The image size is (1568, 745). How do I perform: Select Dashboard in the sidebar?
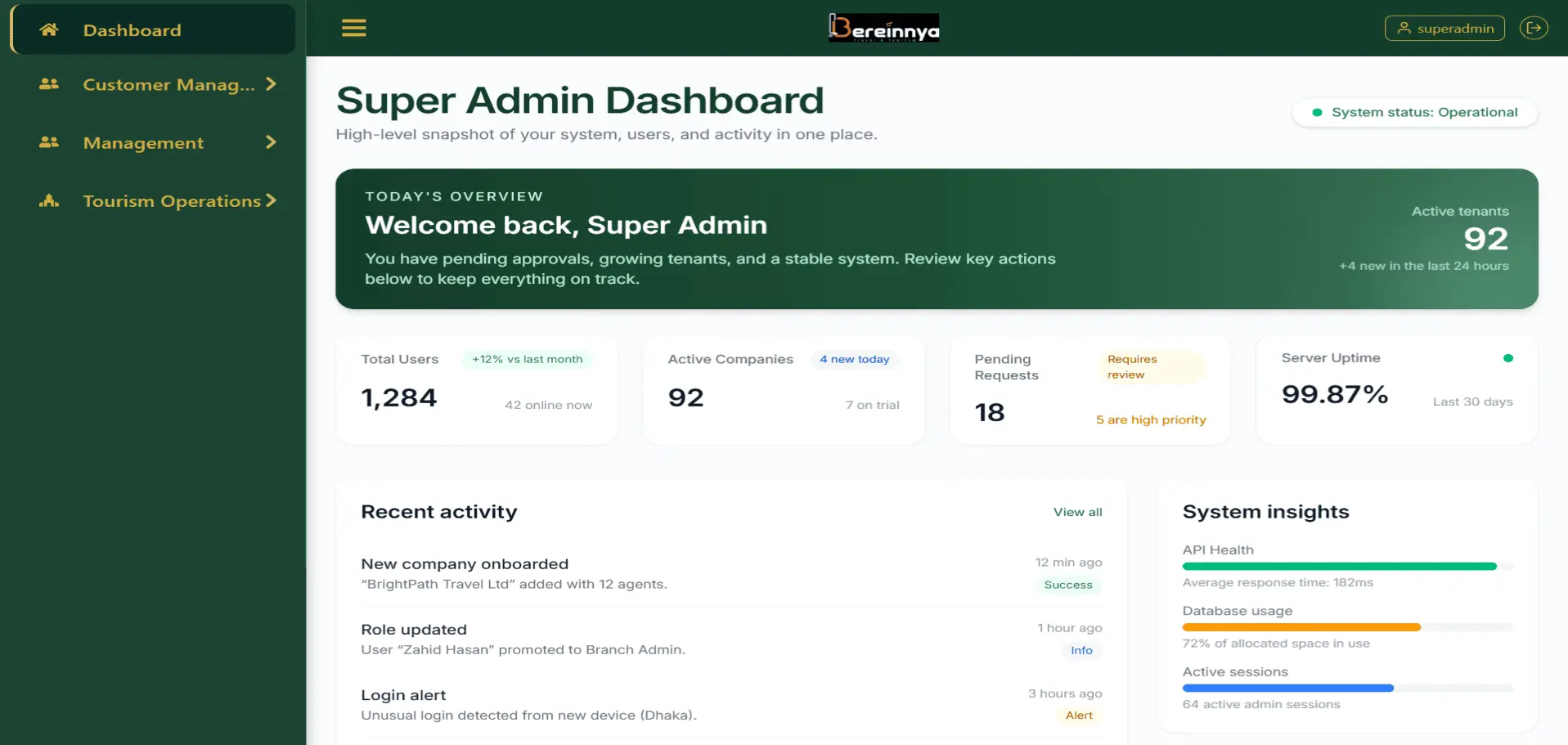[x=133, y=29]
